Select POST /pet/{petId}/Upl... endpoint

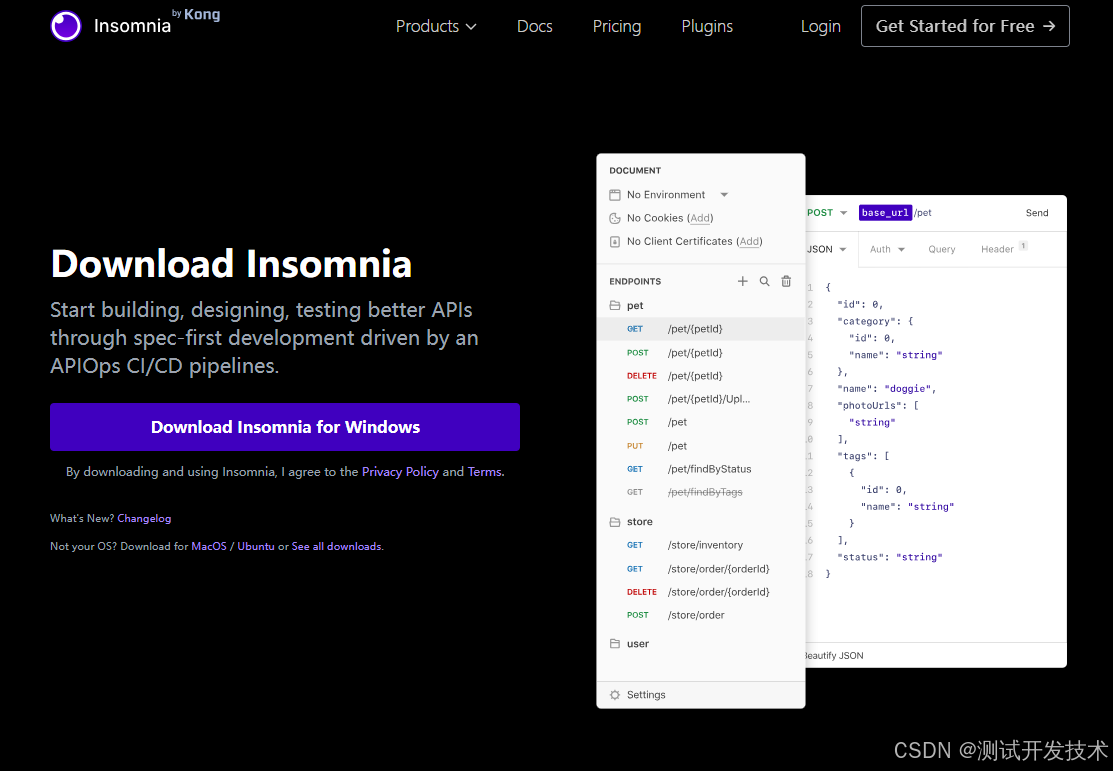701,399
